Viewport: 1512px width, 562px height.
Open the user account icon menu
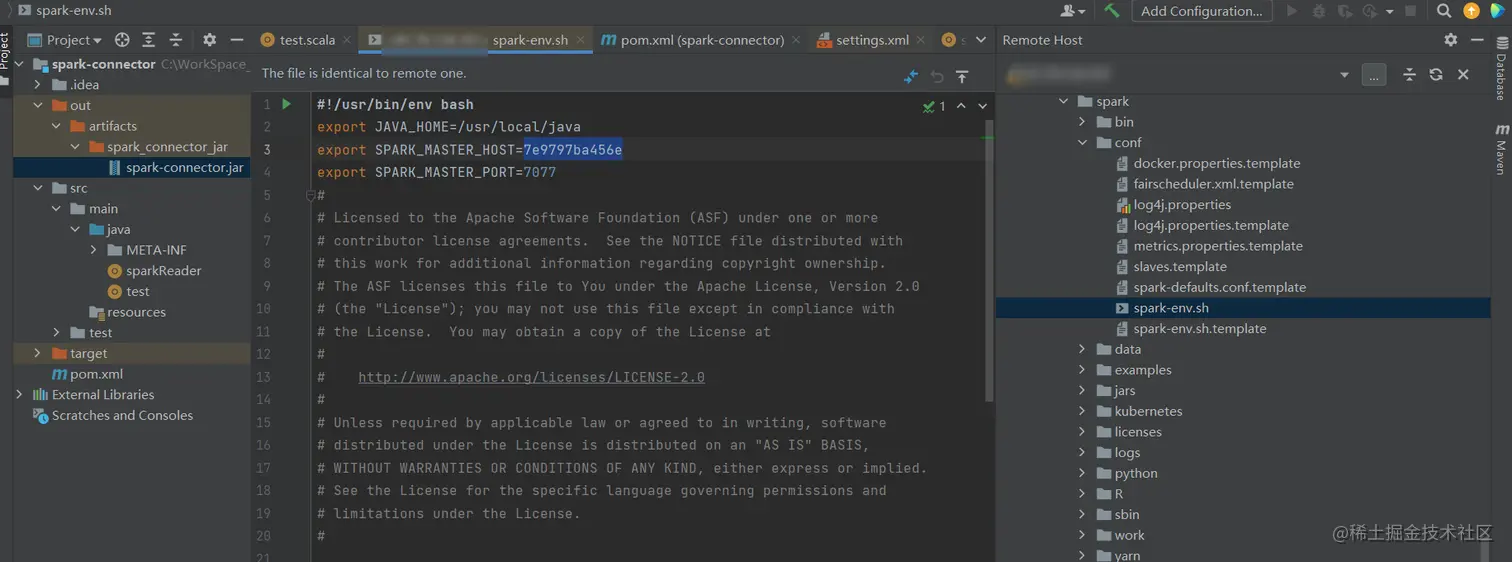[x=1072, y=11]
